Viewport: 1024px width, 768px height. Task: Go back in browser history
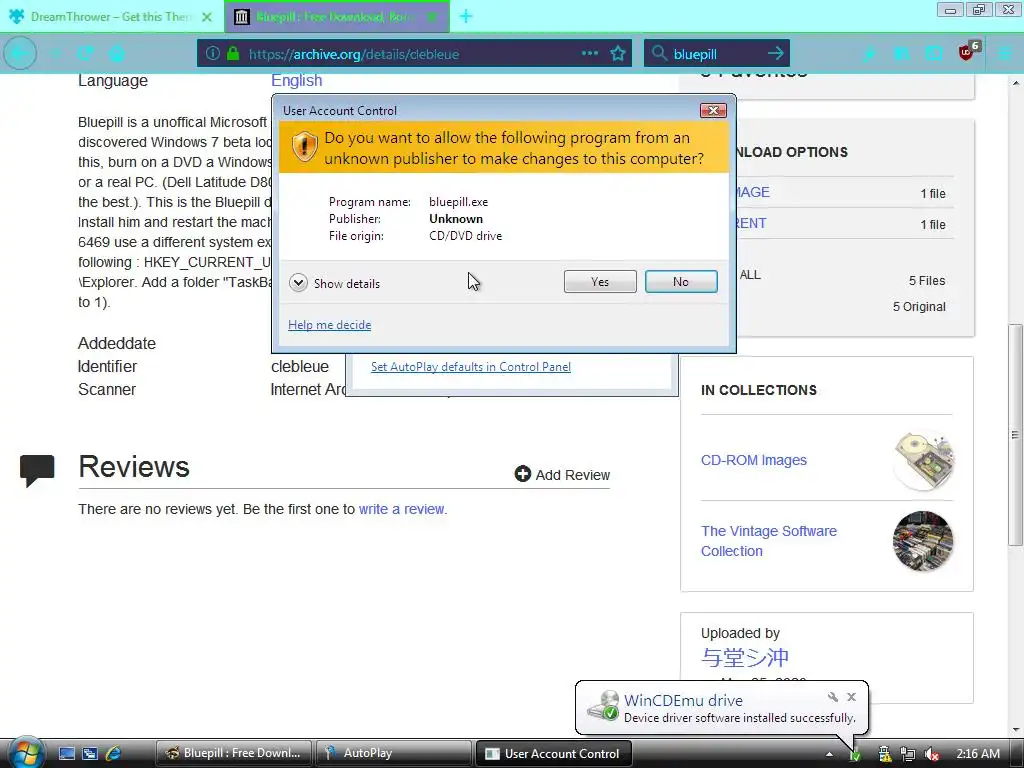coord(20,54)
